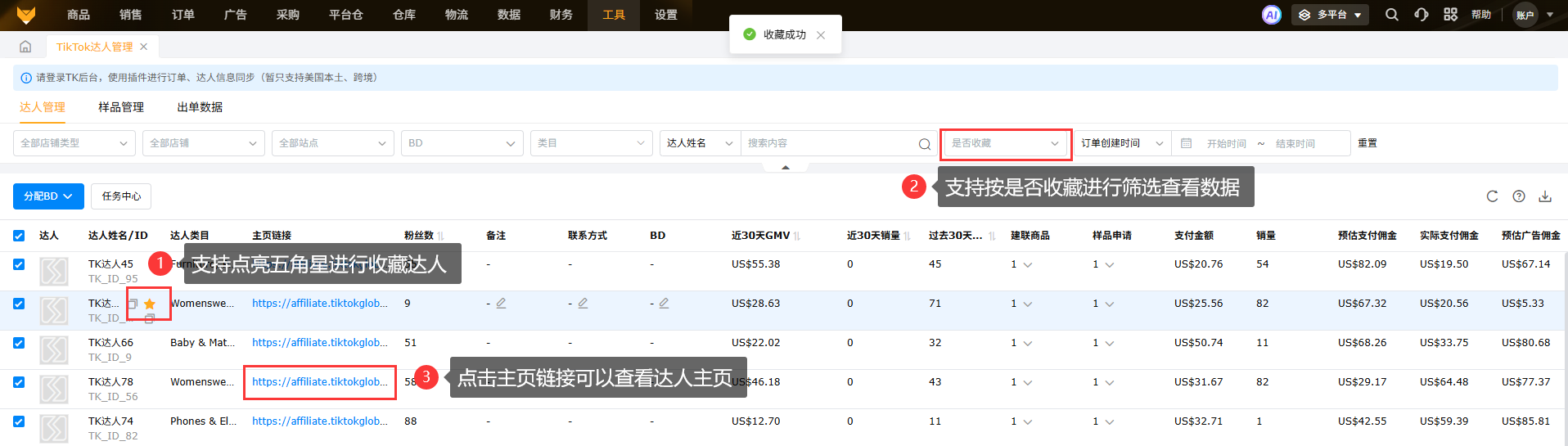Image resolution: width=1568 pixels, height=446 pixels.
Task: Open the question-mark help icon above table
Action: pos(1519,196)
